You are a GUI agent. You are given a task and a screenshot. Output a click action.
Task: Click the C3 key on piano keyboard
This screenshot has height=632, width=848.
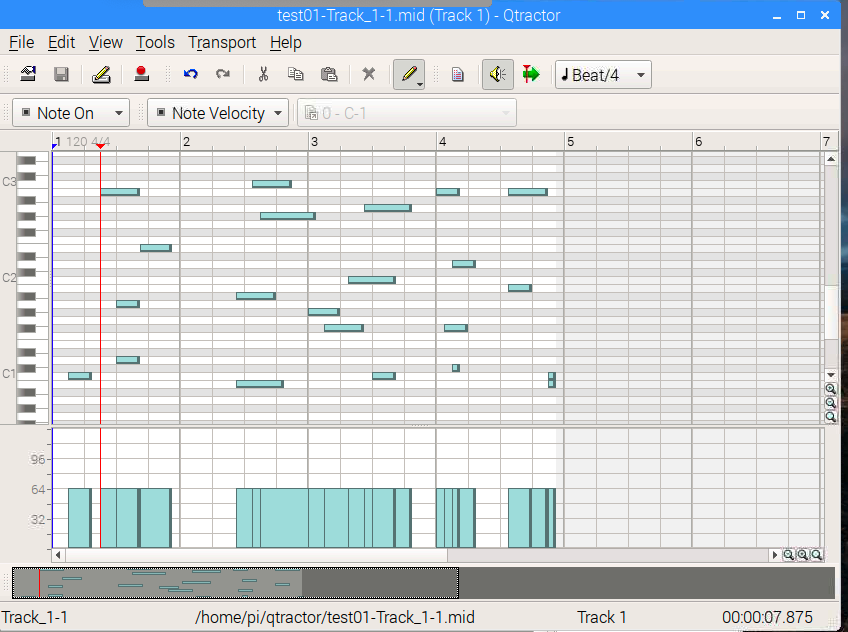click(34, 184)
